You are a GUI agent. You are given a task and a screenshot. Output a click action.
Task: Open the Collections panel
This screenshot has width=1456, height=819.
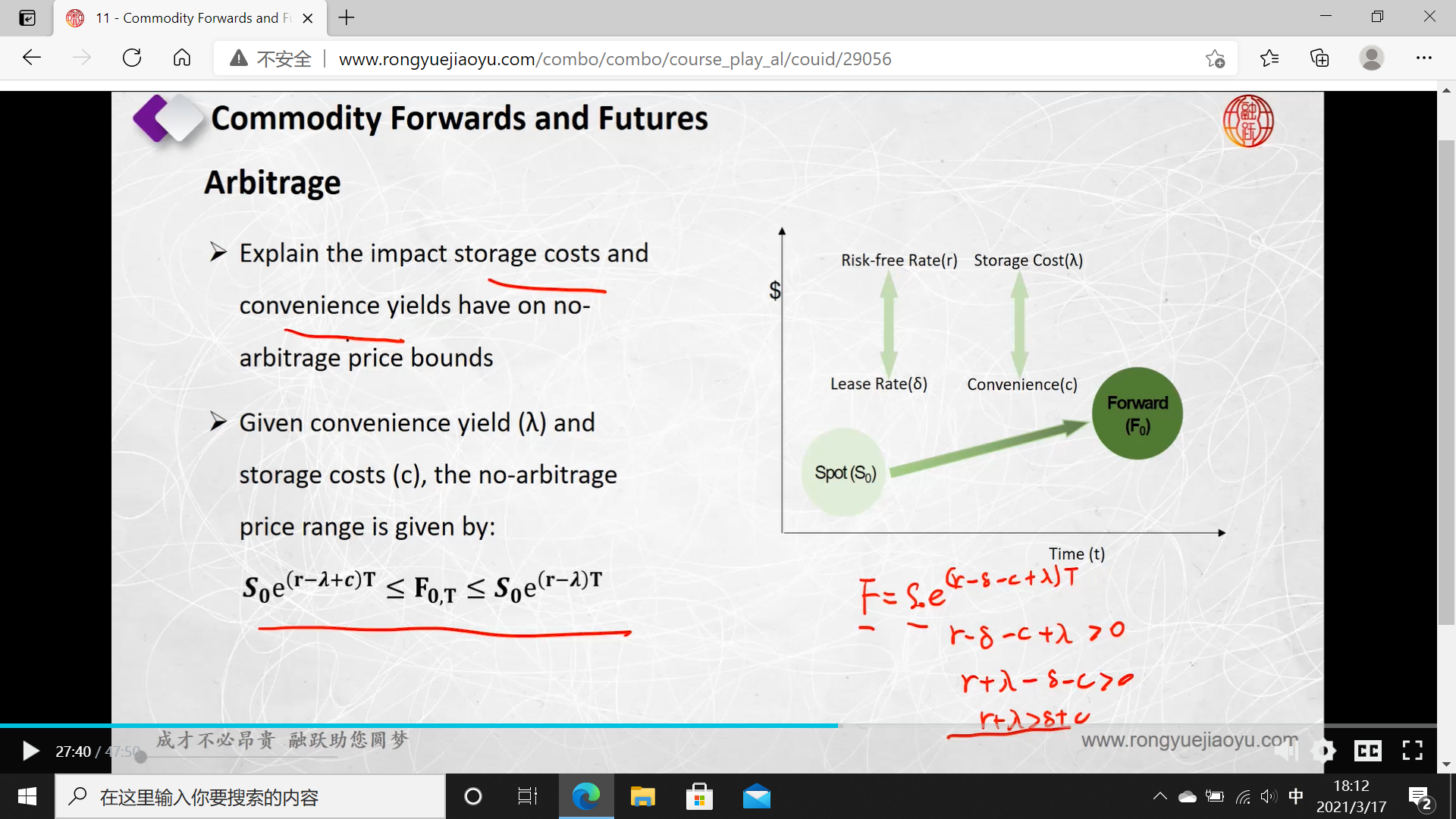click(1319, 58)
